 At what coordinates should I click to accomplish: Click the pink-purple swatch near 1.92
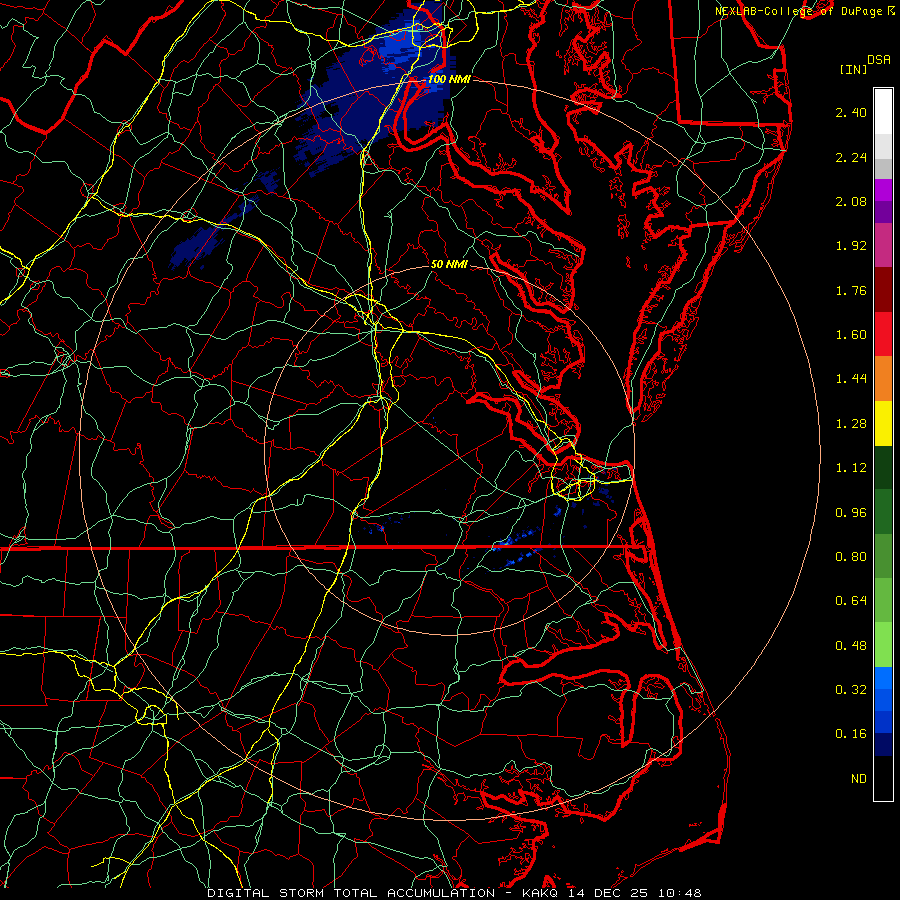(x=883, y=245)
